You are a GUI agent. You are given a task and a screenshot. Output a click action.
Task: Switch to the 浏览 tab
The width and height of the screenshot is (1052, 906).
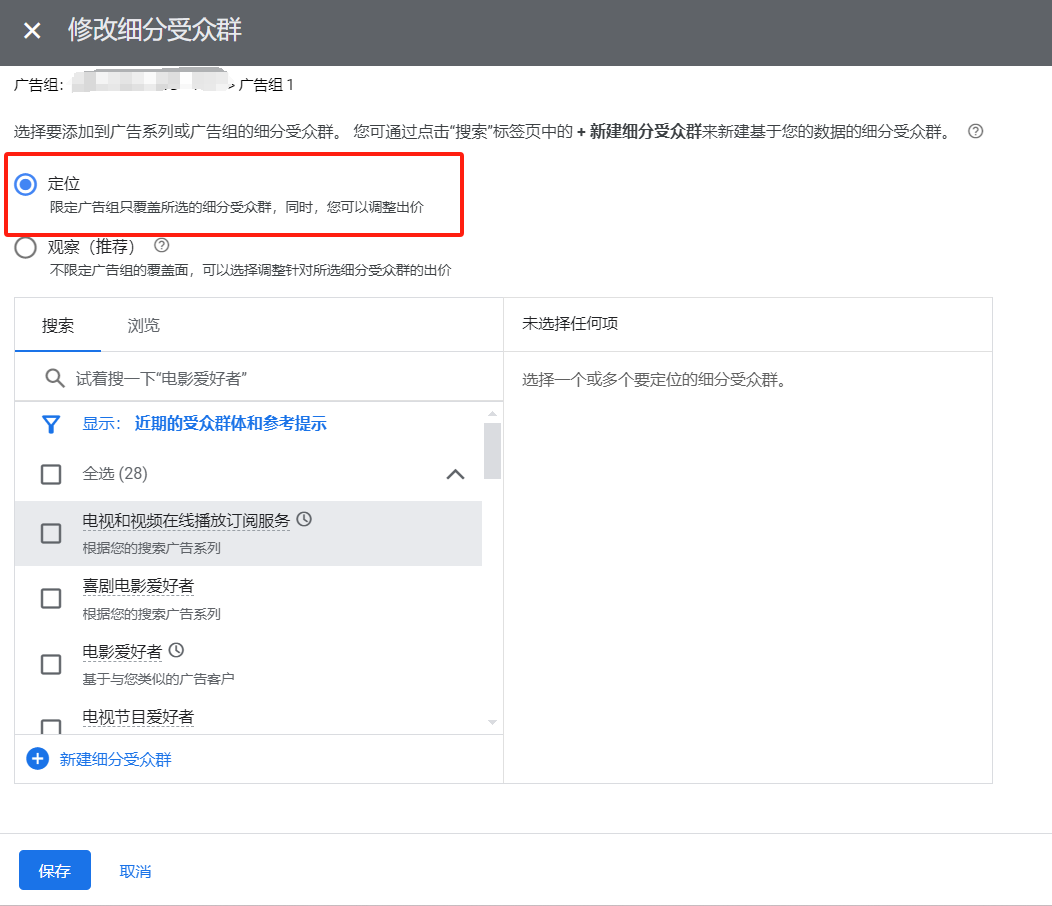[x=143, y=325]
